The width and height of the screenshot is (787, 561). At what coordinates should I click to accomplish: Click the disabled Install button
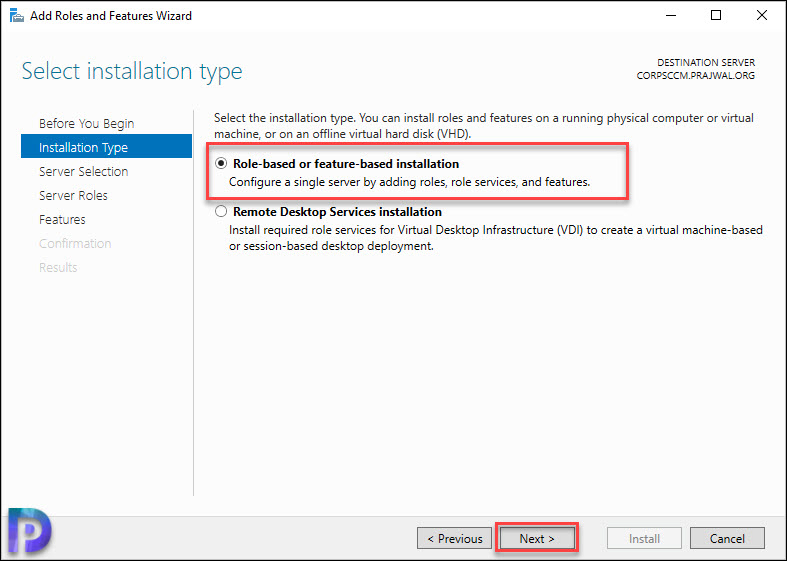[644, 538]
